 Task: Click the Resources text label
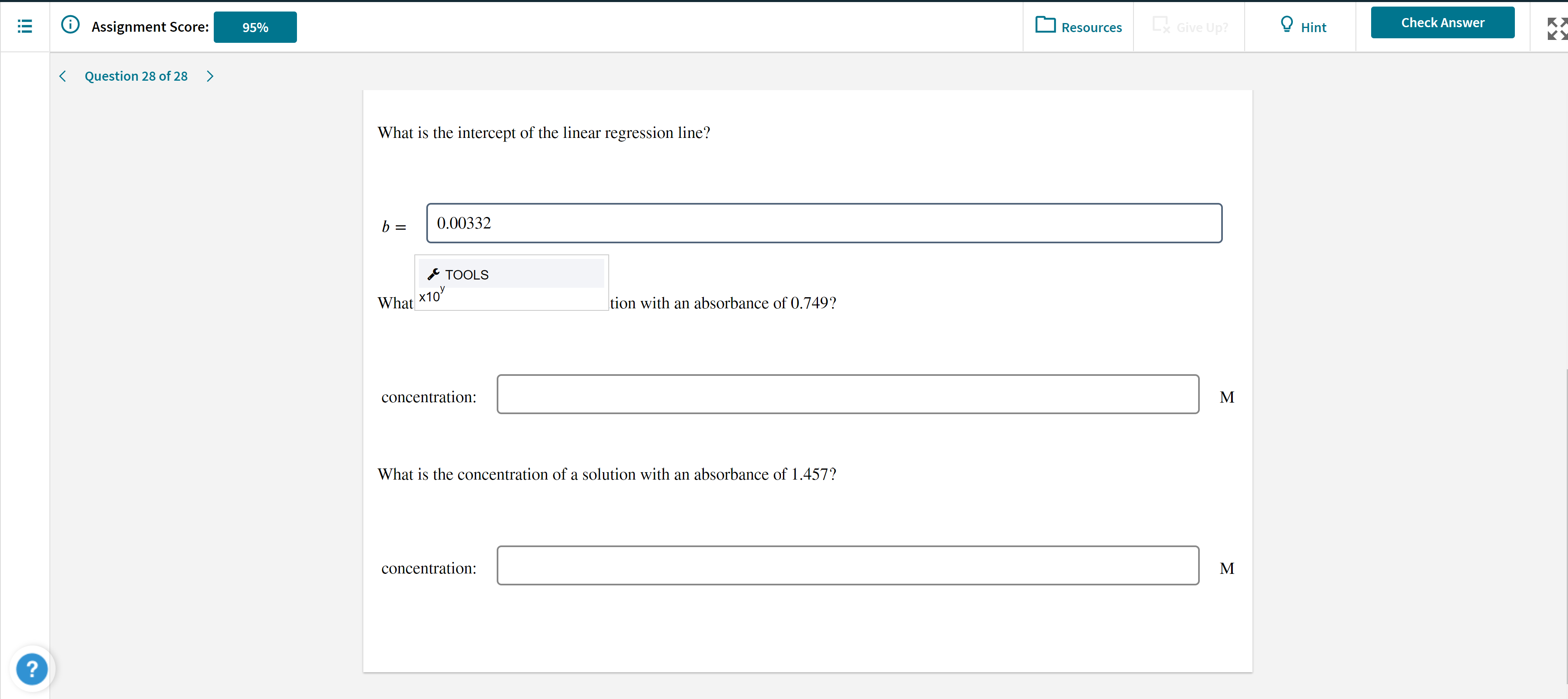tap(1092, 27)
